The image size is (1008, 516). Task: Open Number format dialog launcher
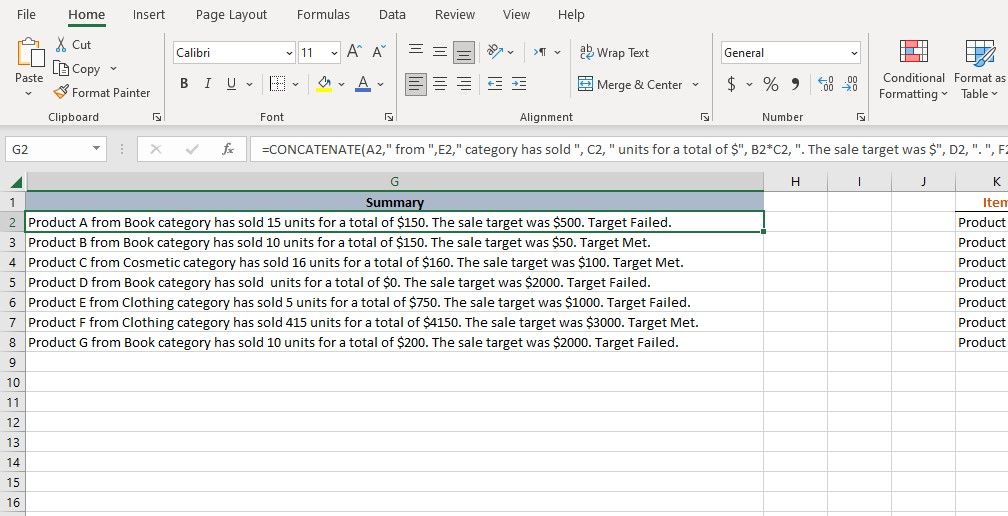point(861,117)
